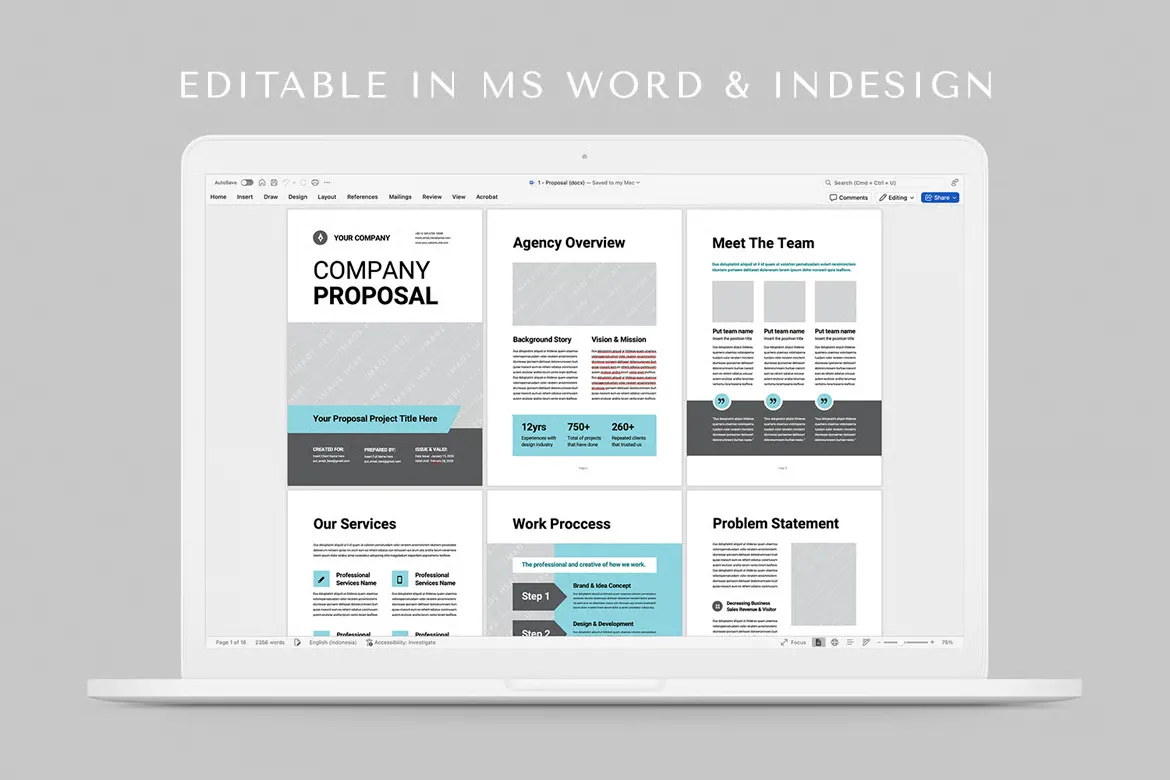
Task: Click the Save disk icon
Action: [x=274, y=182]
